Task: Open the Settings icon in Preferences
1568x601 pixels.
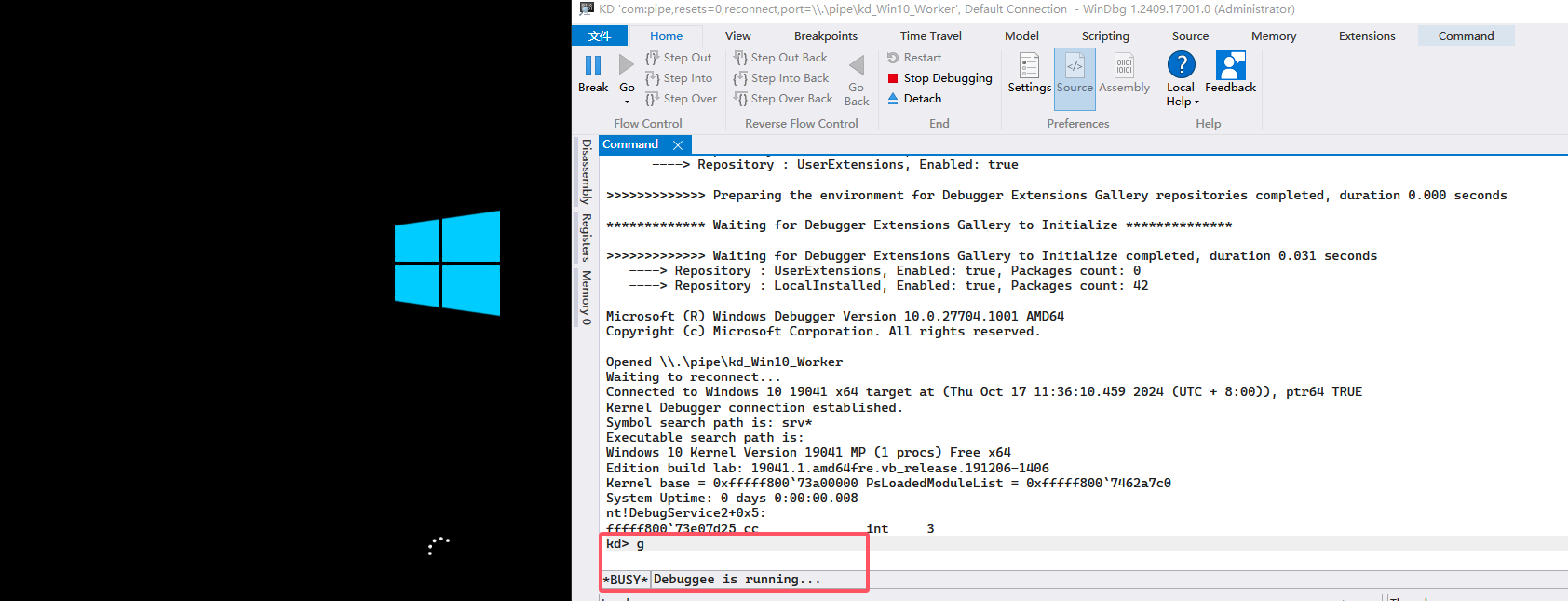Action: [1029, 66]
